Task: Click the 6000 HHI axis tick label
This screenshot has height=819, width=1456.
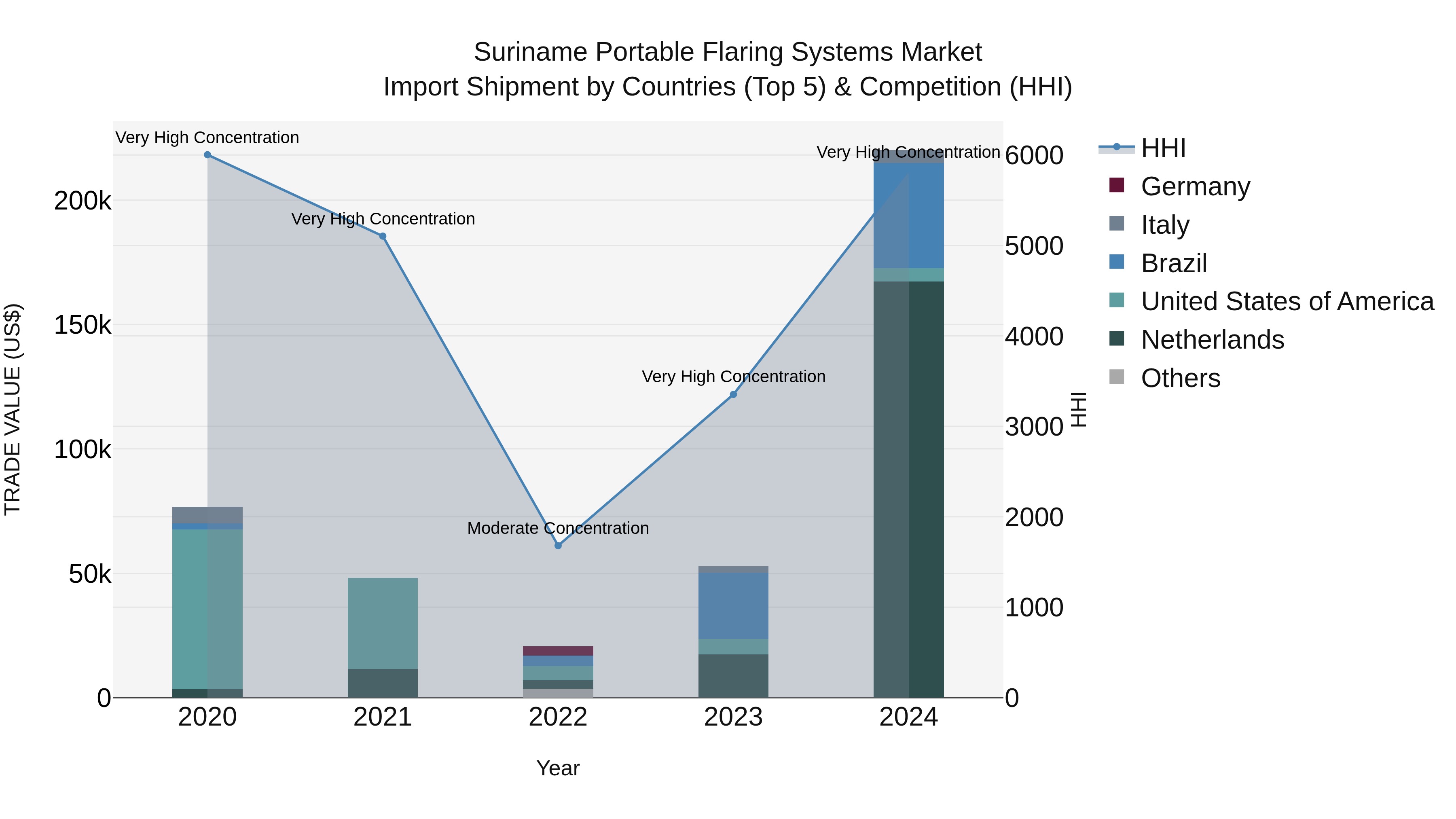Action: pos(1034,155)
